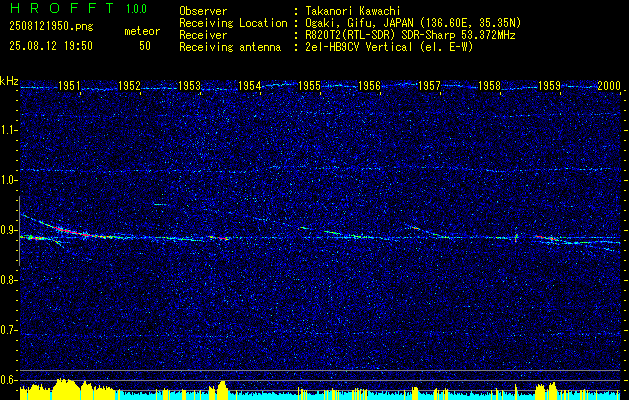629x400 pixels.
Task: Click the 1.1 frequency axis label
Action: tap(8, 130)
